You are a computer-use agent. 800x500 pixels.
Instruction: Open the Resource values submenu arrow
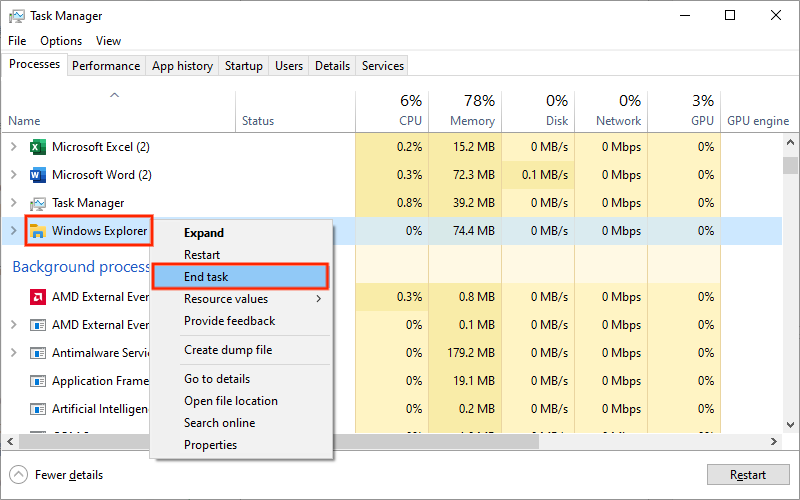coord(319,299)
